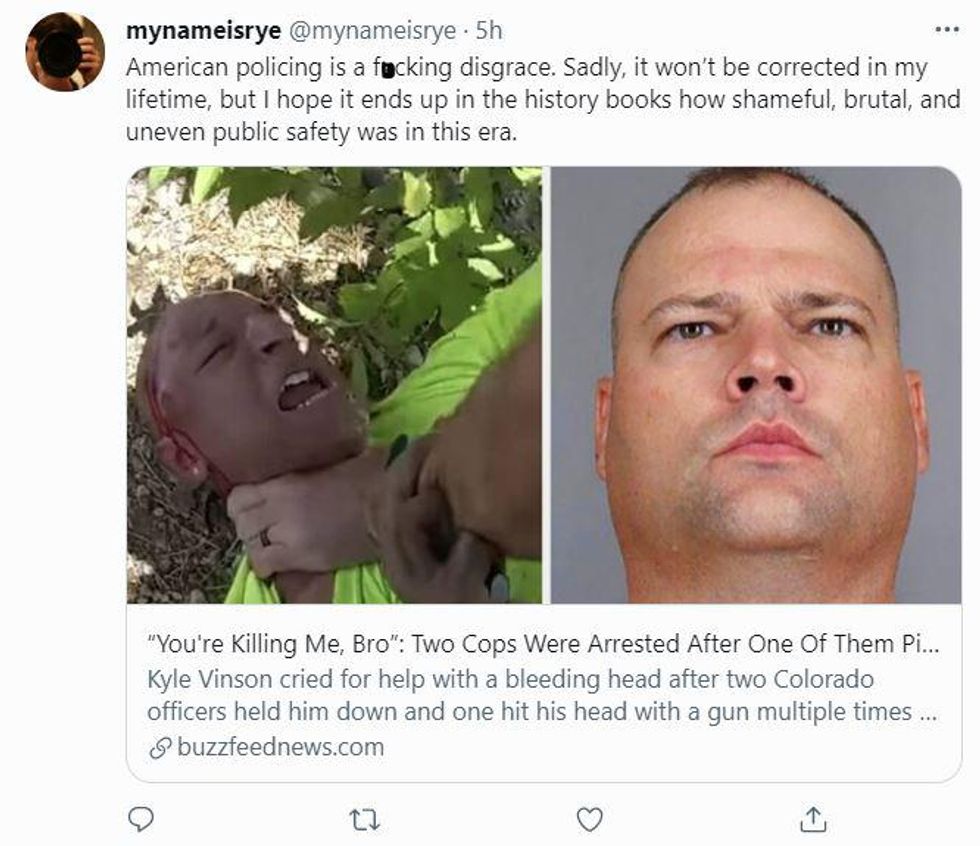
Task: Click the description line starting "officers held him down"
Action: [538, 712]
